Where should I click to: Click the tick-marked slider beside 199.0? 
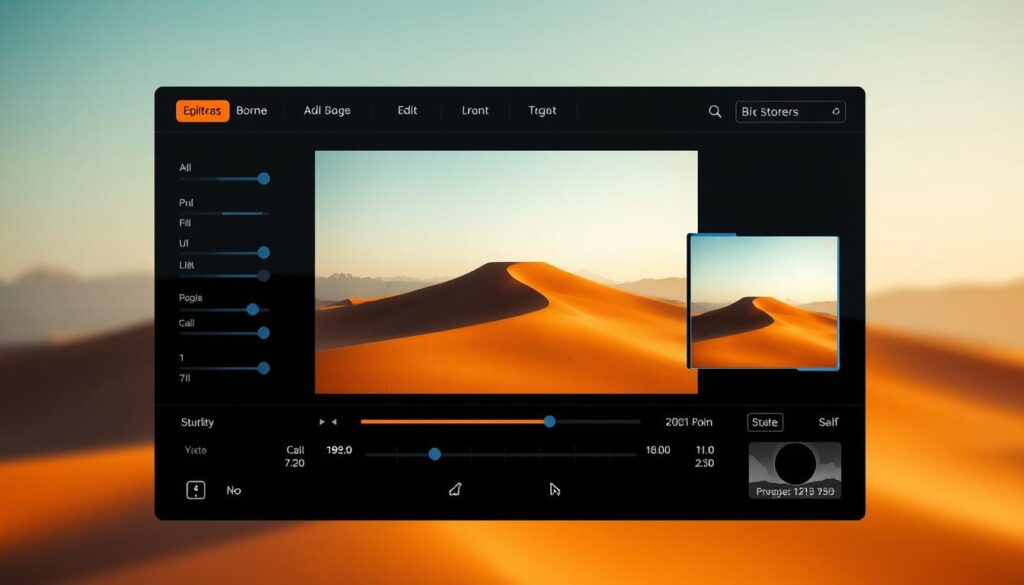(501, 454)
